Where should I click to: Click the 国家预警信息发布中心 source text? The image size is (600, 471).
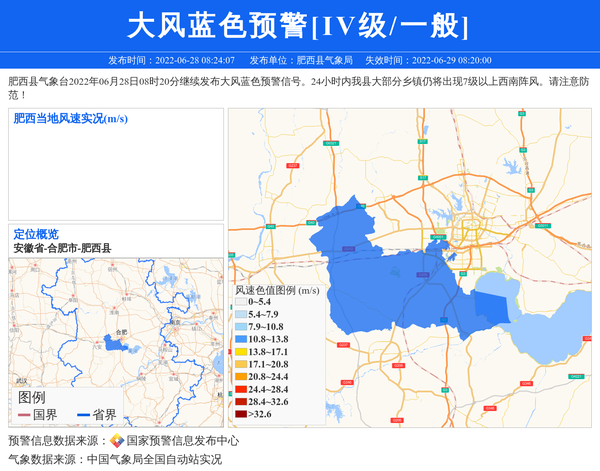pos(183,441)
